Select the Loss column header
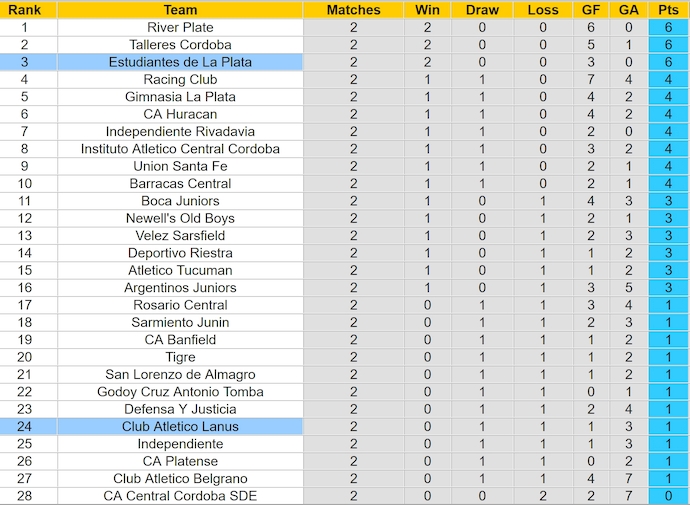Image resolution: width=690 pixels, height=505 pixels. coord(543,10)
